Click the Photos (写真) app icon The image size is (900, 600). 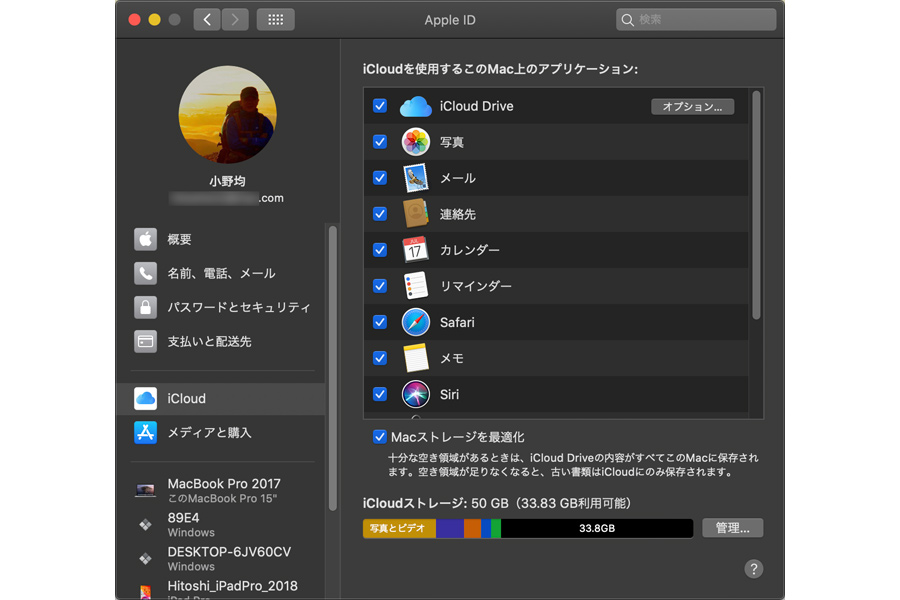415,142
